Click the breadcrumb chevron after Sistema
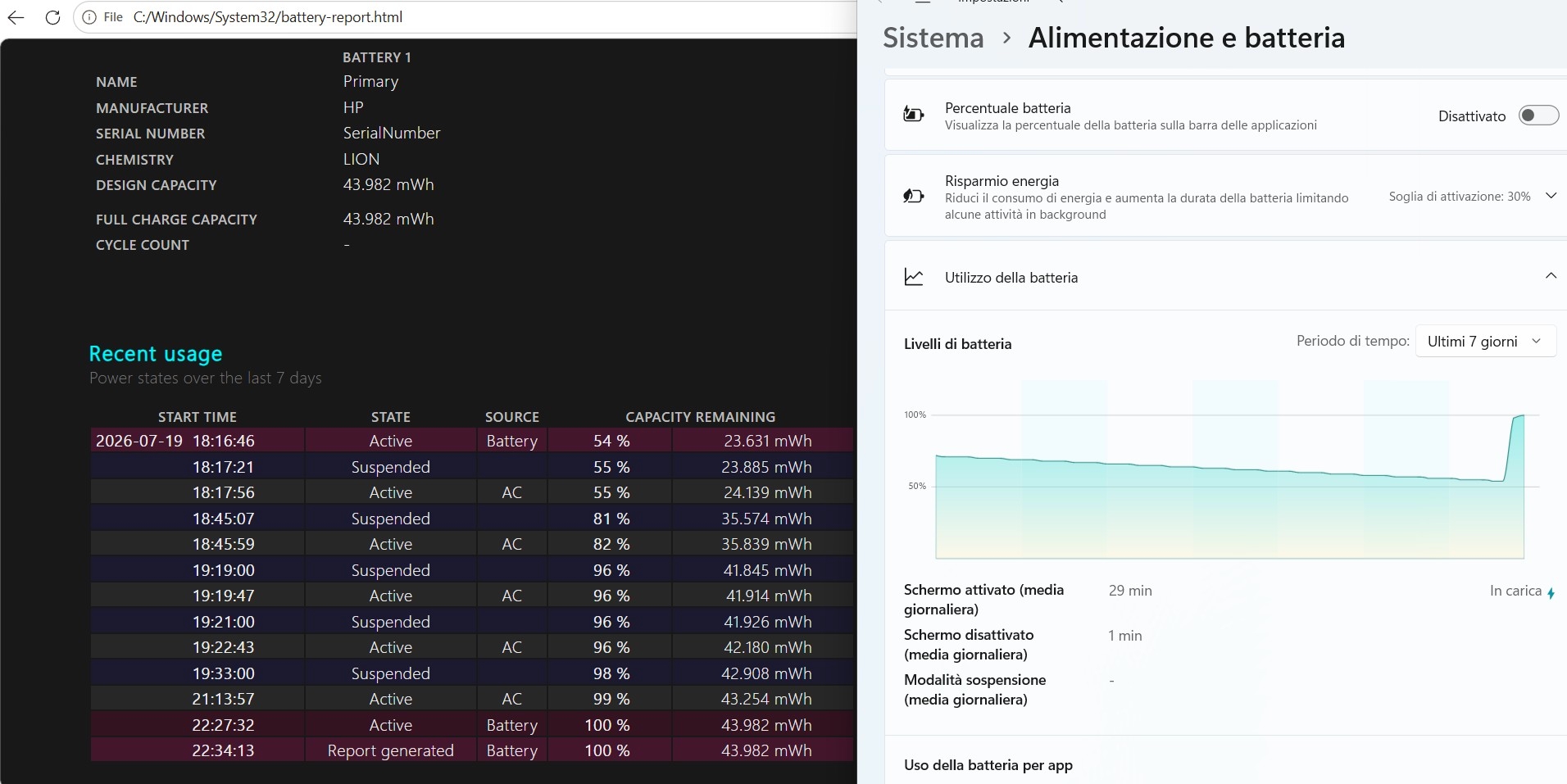1567x784 pixels. [x=1006, y=39]
